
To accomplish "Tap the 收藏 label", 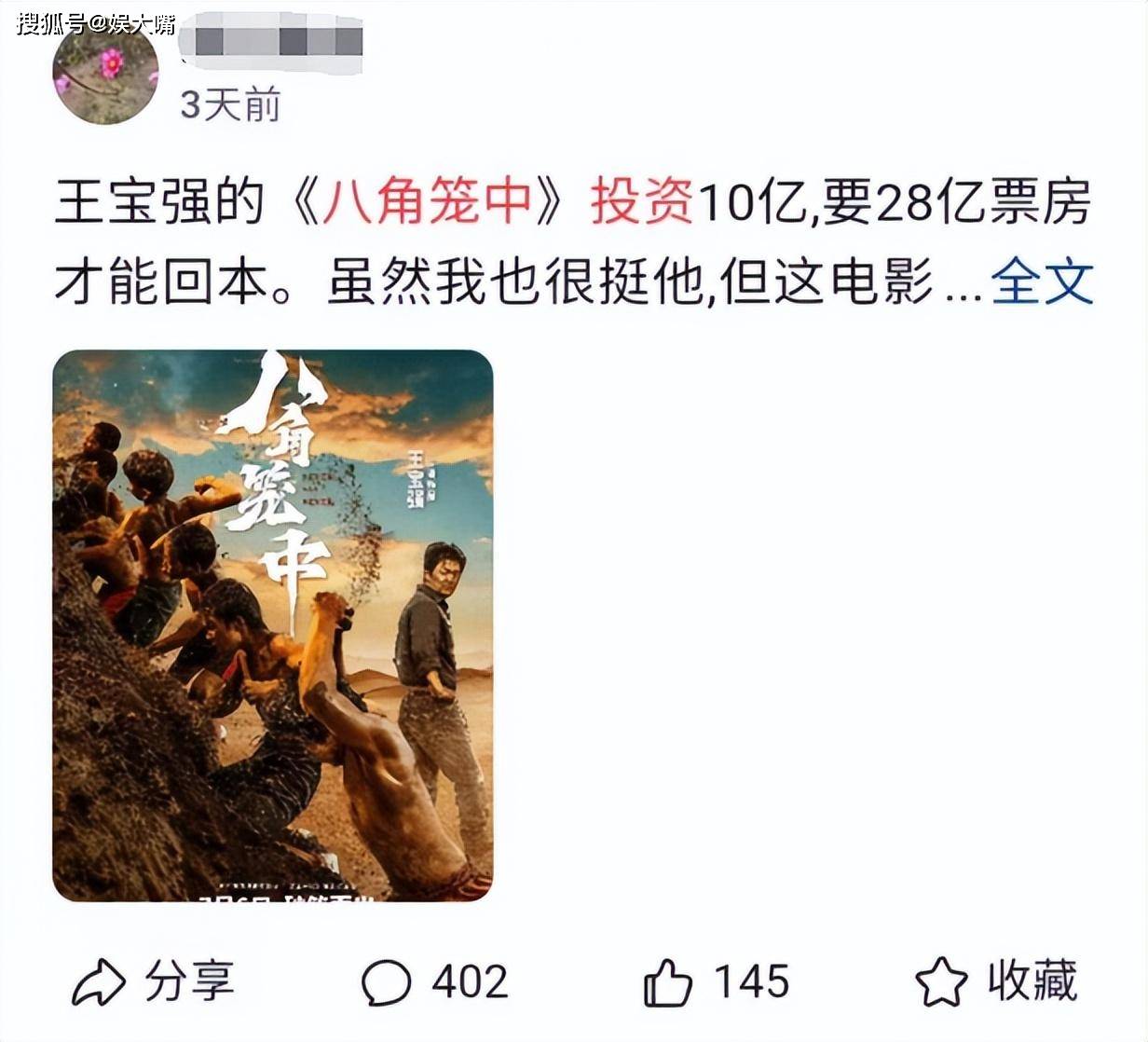I will 1032,981.
